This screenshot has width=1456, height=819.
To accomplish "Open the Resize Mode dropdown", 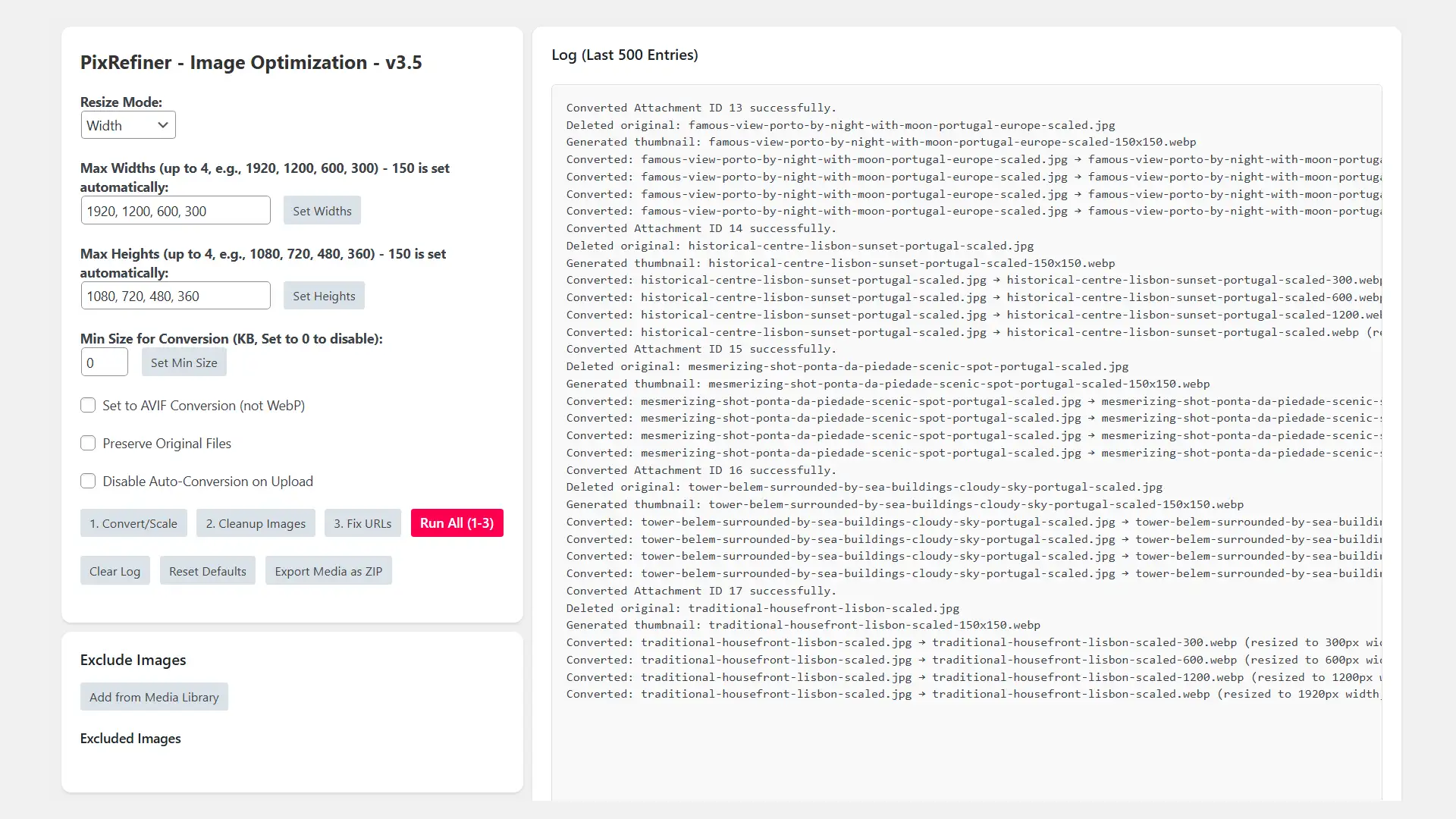I will 128,125.
